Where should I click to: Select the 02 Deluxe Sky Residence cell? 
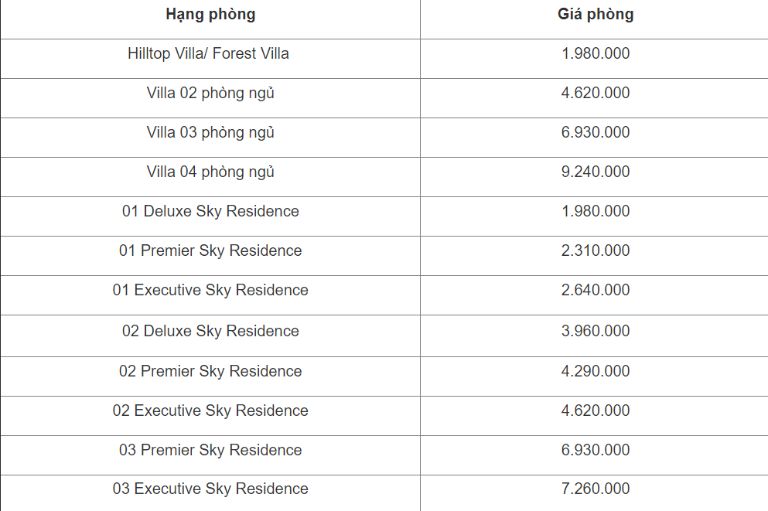tap(211, 336)
